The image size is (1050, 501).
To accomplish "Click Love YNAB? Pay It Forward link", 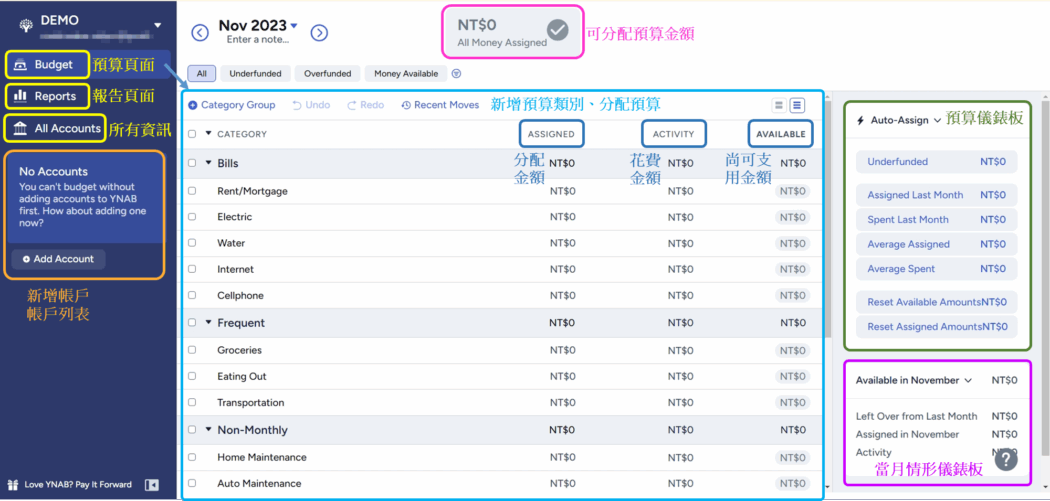I will [x=70, y=485].
